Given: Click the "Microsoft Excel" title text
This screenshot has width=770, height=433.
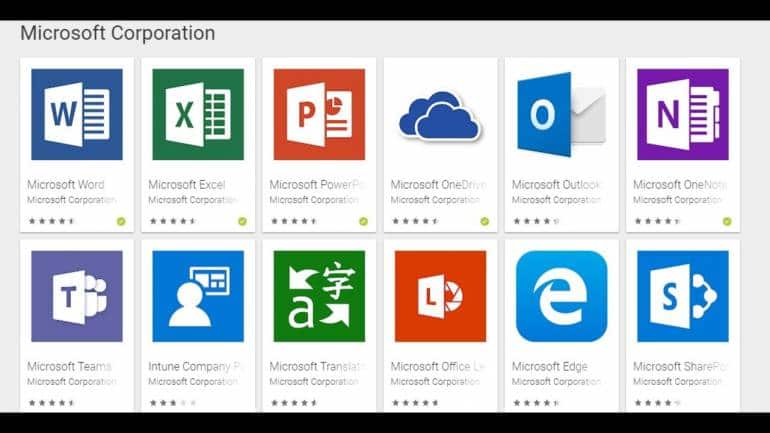Looking at the screenshot, I should 187,185.
